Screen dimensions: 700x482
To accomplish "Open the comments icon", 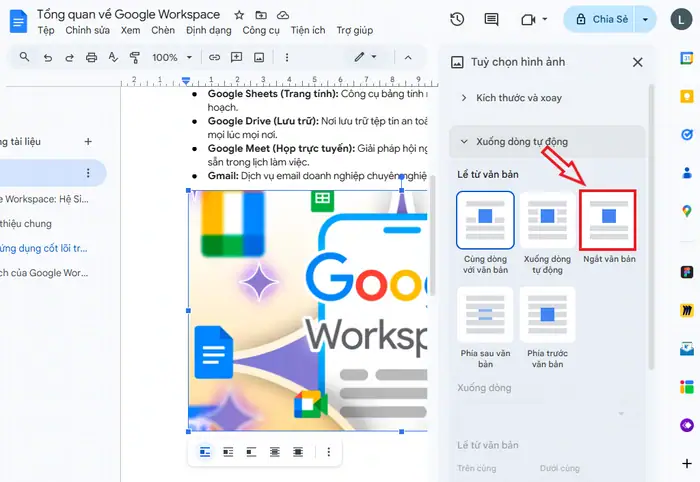I will 491,19.
